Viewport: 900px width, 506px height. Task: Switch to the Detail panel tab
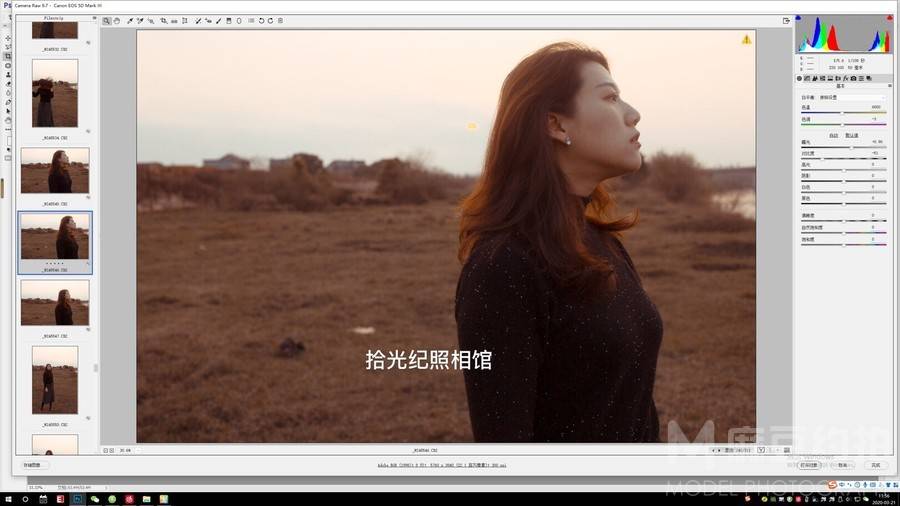(x=815, y=79)
